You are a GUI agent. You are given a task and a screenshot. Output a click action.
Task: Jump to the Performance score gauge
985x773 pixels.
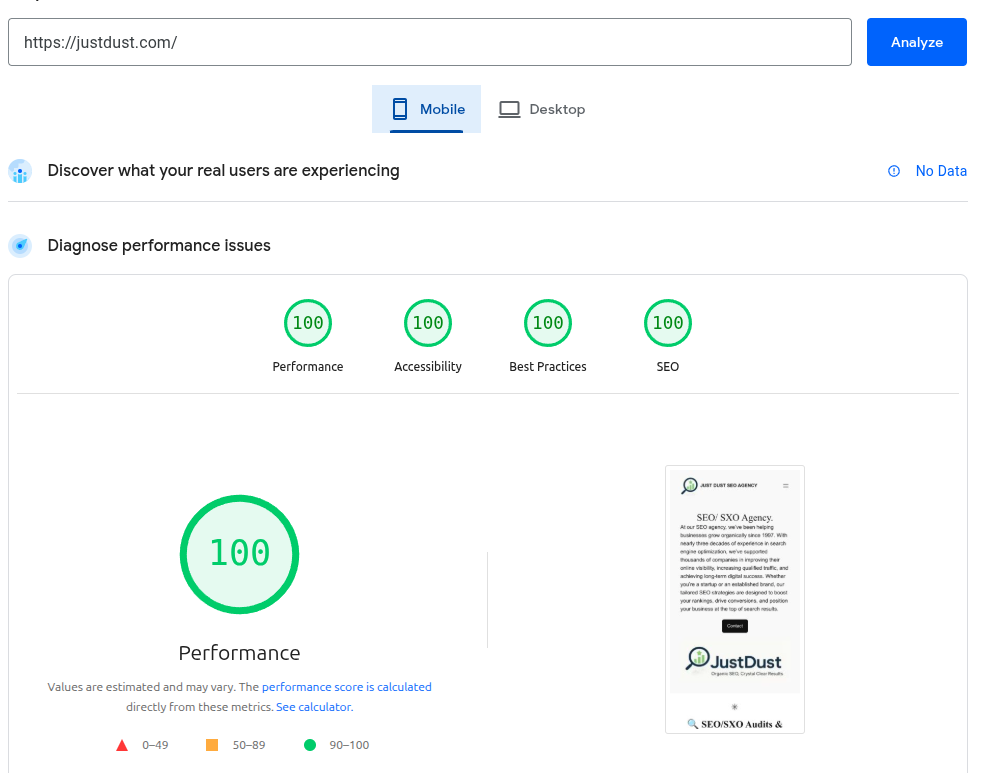pyautogui.click(x=308, y=323)
